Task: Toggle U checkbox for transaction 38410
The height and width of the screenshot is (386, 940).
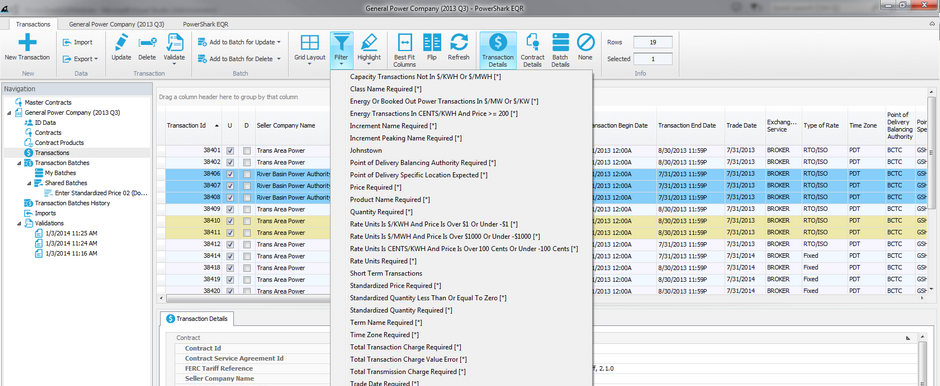Action: [x=231, y=221]
